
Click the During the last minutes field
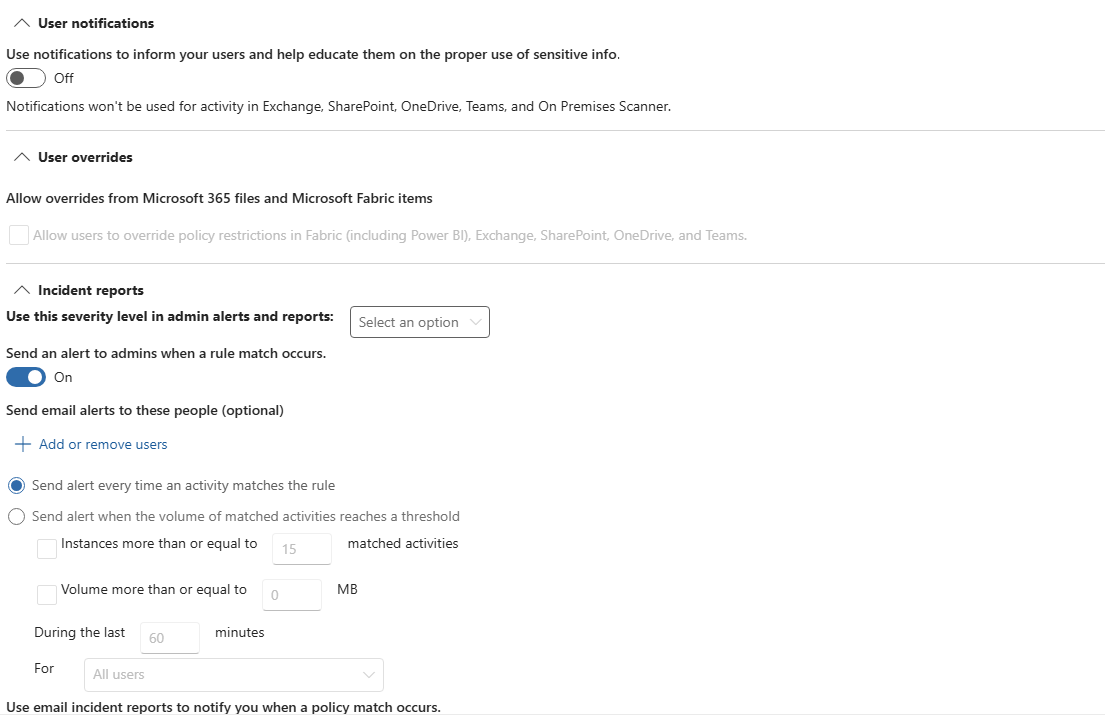(x=170, y=638)
